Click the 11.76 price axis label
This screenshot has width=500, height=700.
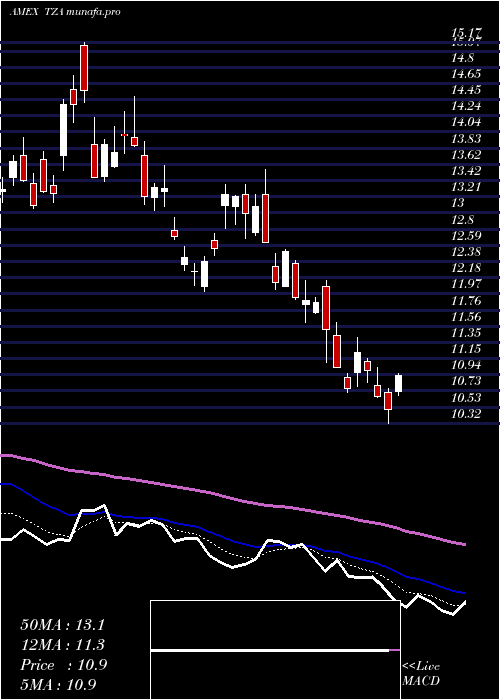466,300
